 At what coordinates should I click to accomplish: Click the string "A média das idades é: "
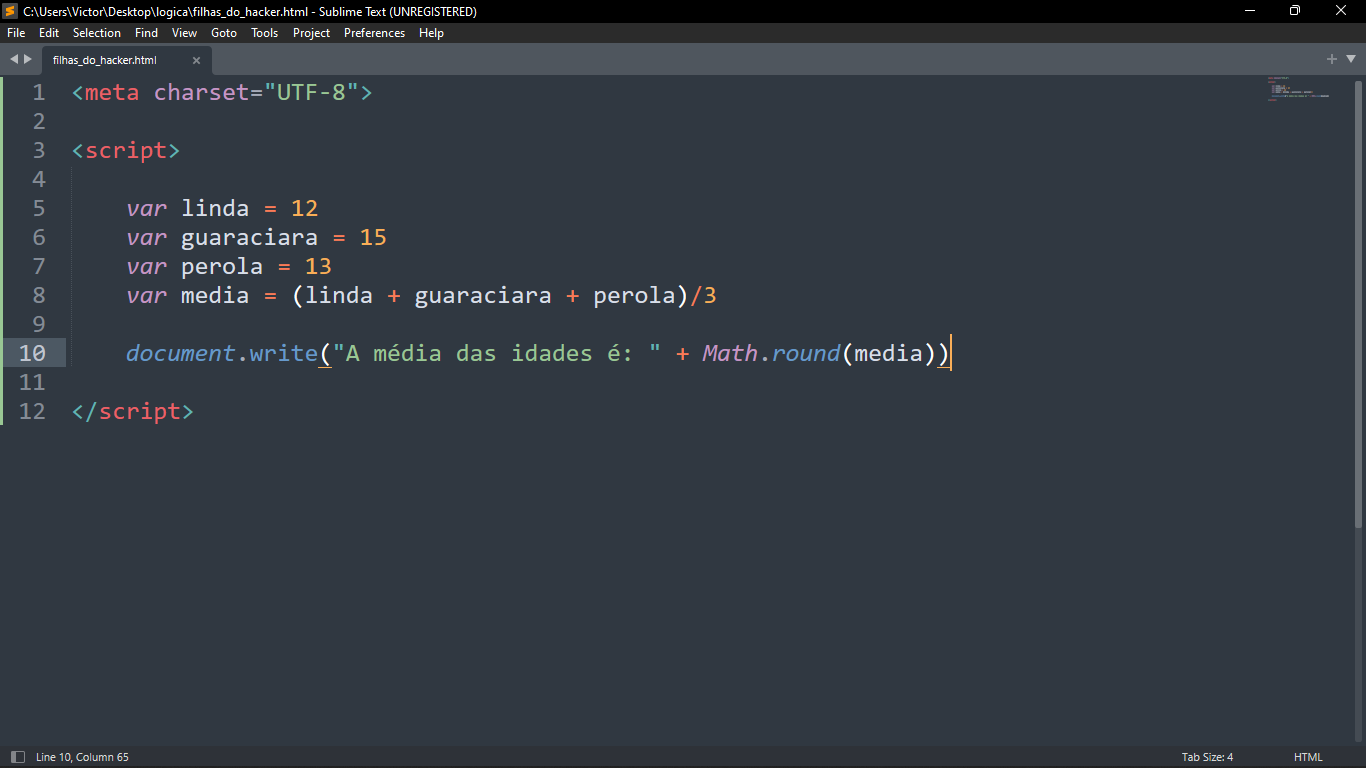(x=497, y=353)
